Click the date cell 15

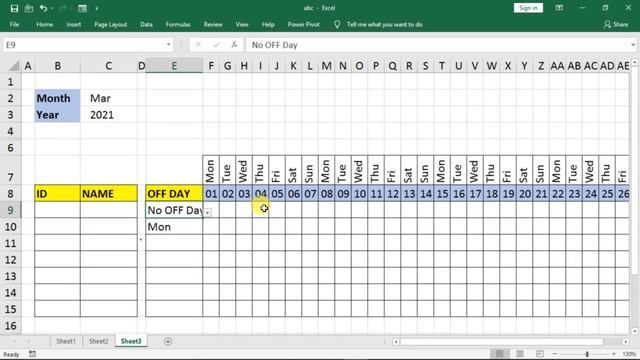pos(442,194)
